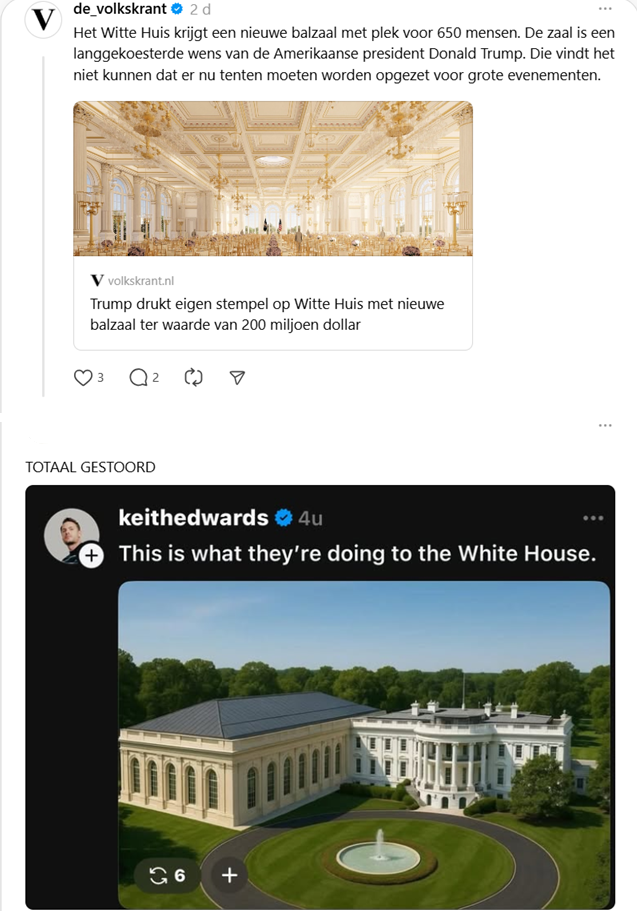Open the repost counter showing 6
Image resolution: width=637 pixels, height=911 pixels.
pyautogui.click(x=168, y=875)
